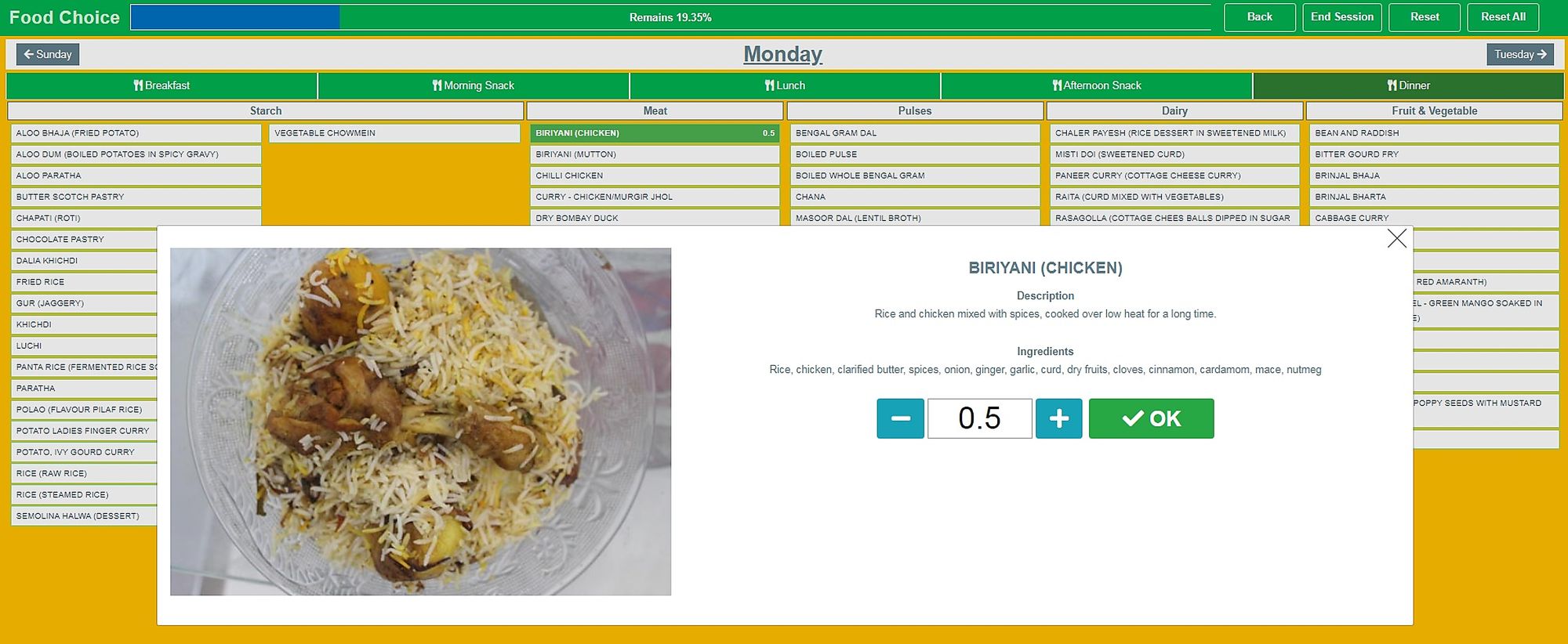Screen dimensions: 1568x644
Task: Go to next day Tuesday
Action: click(1519, 54)
